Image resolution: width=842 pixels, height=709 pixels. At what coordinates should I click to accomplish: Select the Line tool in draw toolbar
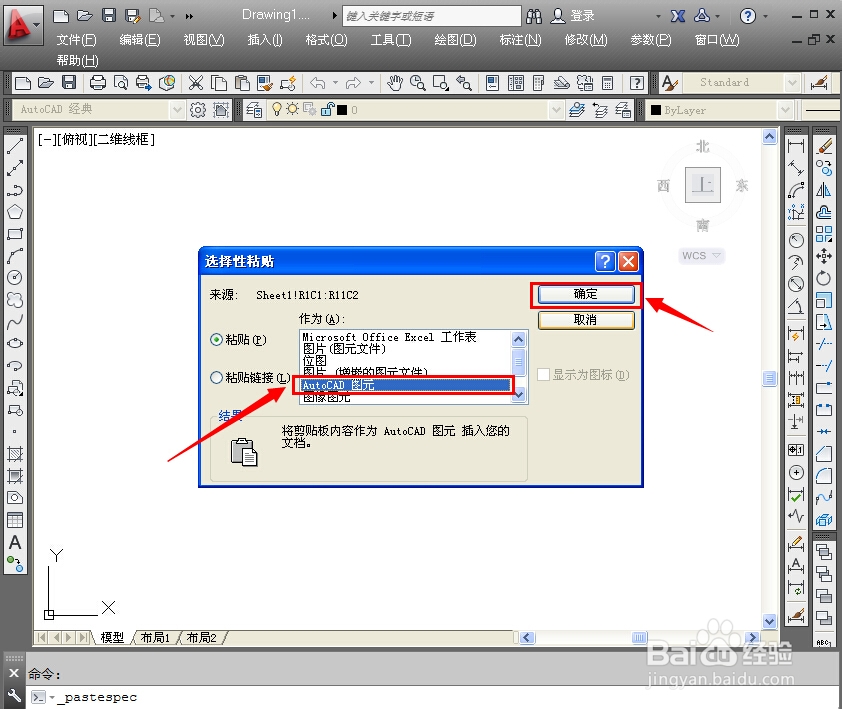[x=14, y=146]
